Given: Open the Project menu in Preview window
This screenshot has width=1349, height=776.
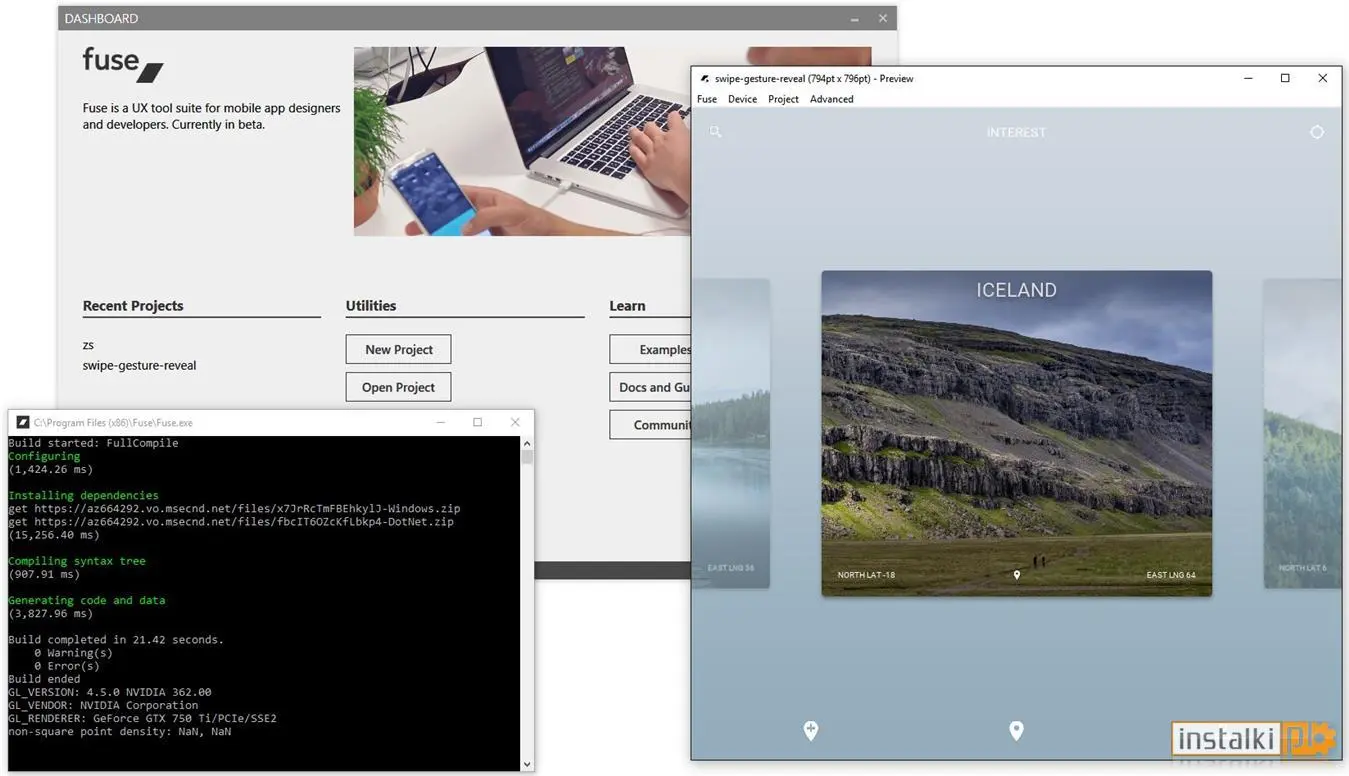Looking at the screenshot, I should 783,99.
